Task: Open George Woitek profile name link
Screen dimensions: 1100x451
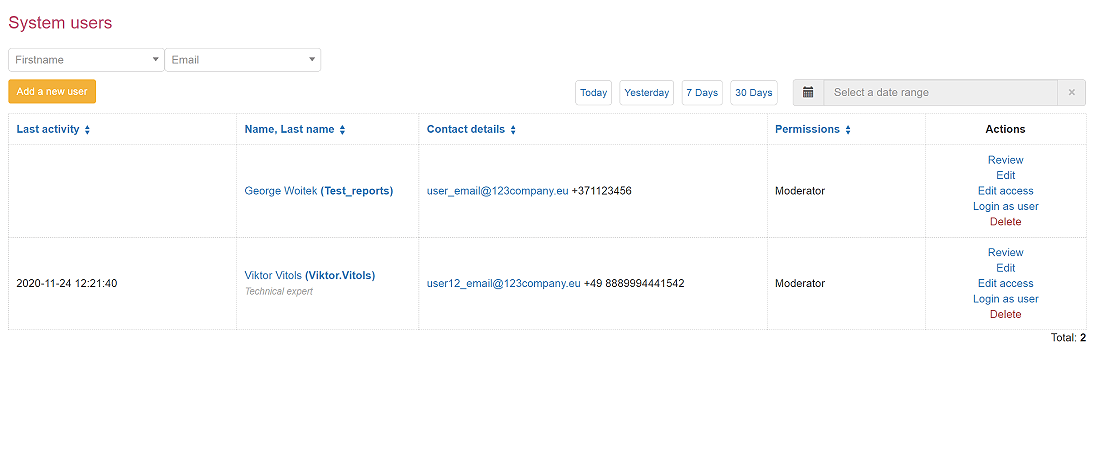Action: click(x=280, y=191)
